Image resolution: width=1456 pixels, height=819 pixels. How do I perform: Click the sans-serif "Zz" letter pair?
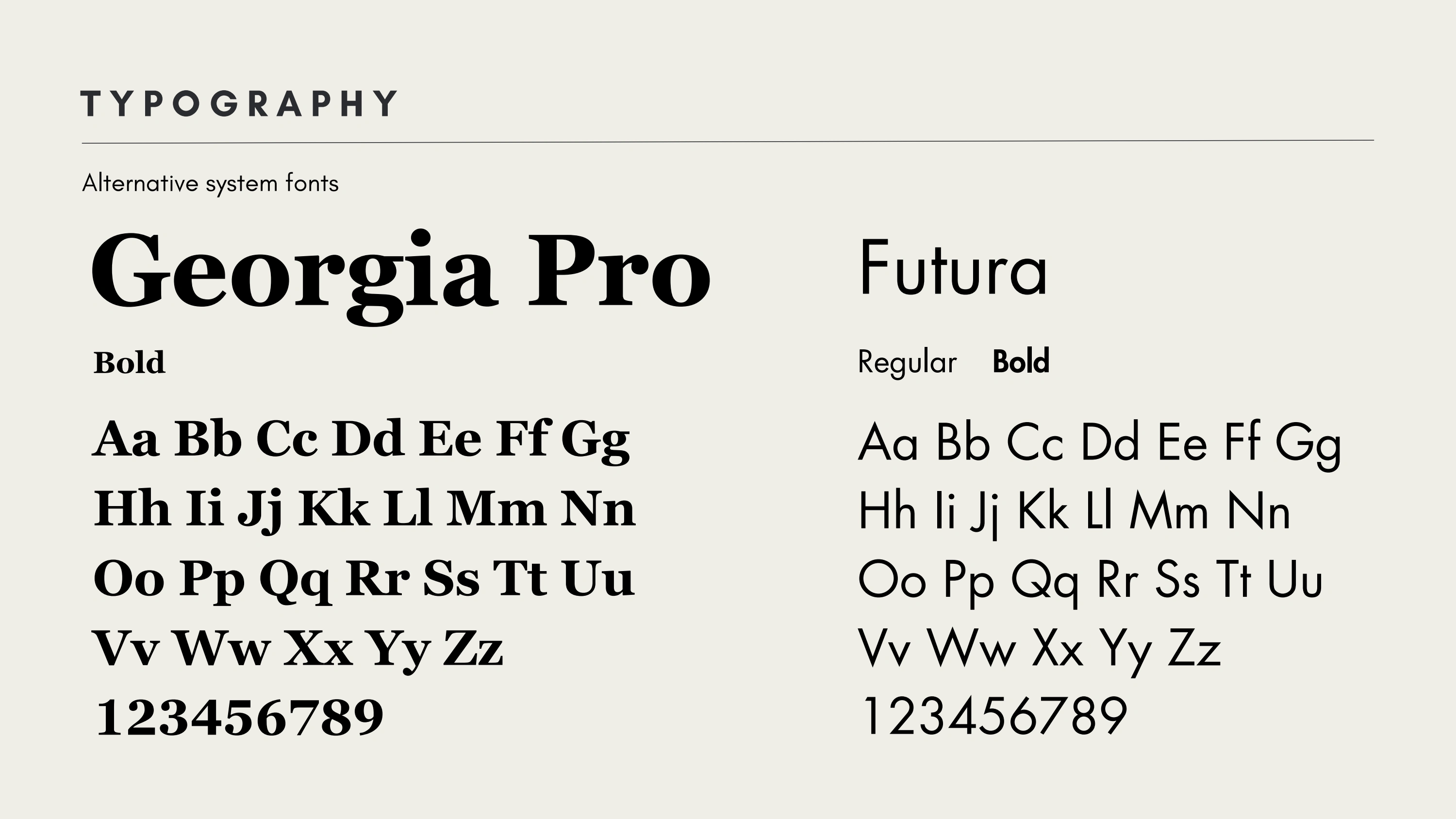coord(1194,649)
